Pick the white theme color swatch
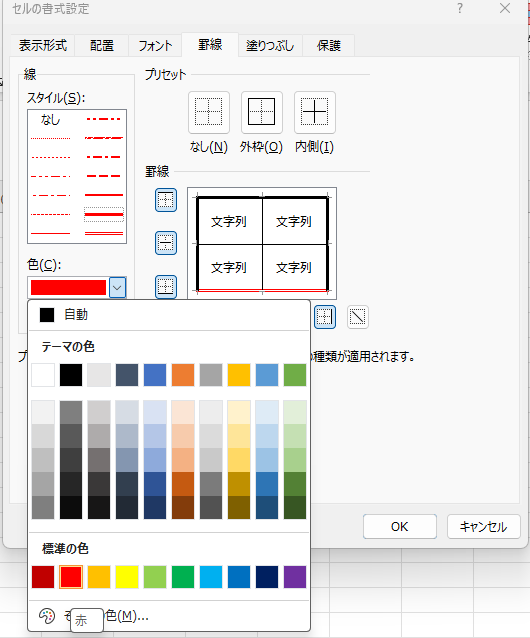 (43, 375)
